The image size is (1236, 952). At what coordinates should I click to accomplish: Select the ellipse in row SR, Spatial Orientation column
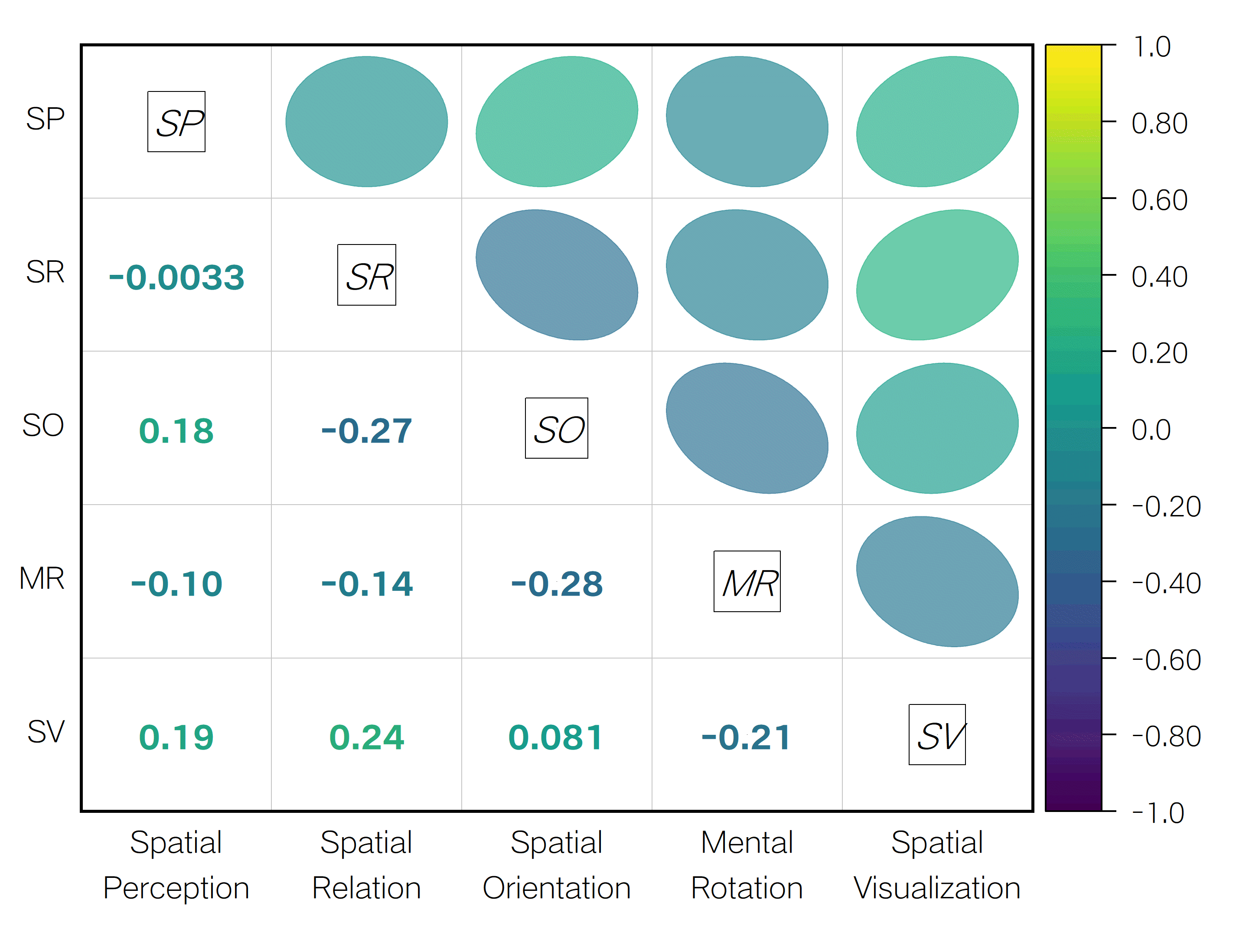click(x=557, y=275)
